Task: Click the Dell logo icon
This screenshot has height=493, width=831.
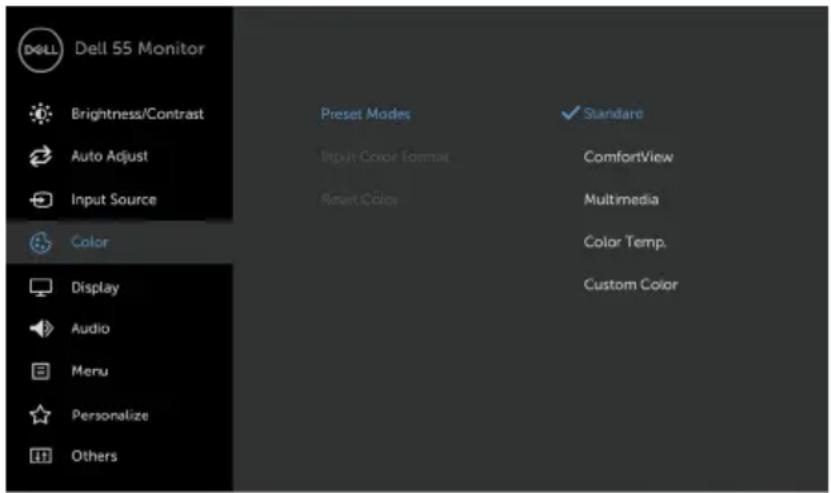Action: click(41, 50)
